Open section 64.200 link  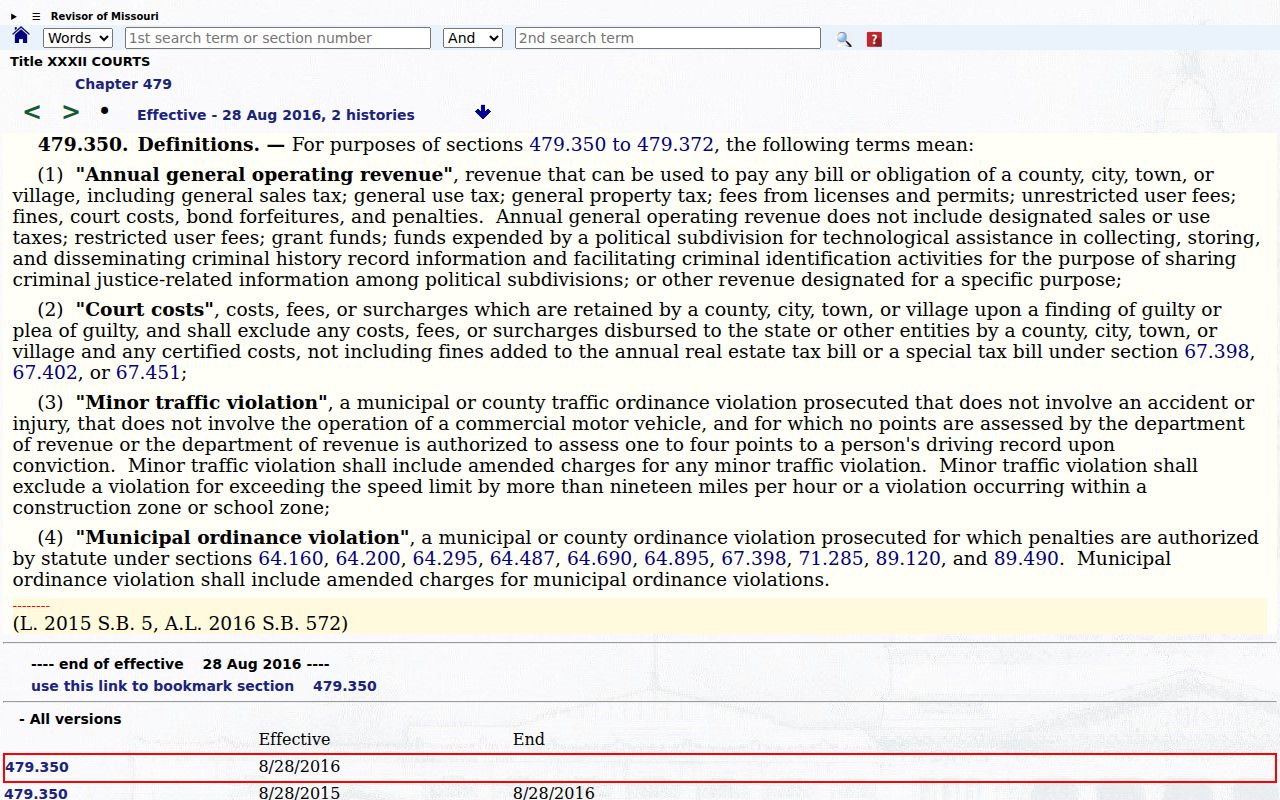pos(368,559)
